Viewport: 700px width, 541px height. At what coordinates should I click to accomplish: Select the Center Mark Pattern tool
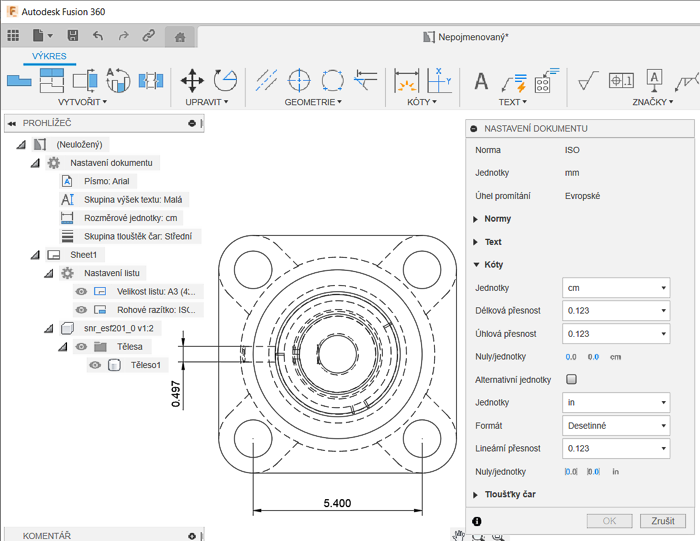click(333, 81)
